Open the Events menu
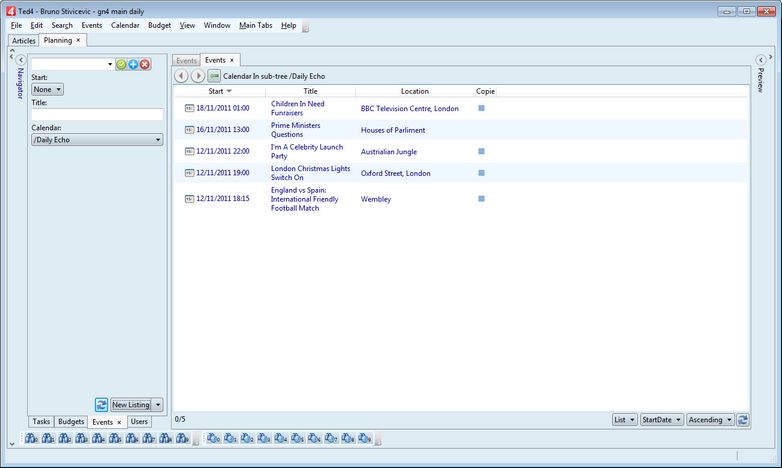The height and width of the screenshot is (468, 782). (x=92, y=25)
